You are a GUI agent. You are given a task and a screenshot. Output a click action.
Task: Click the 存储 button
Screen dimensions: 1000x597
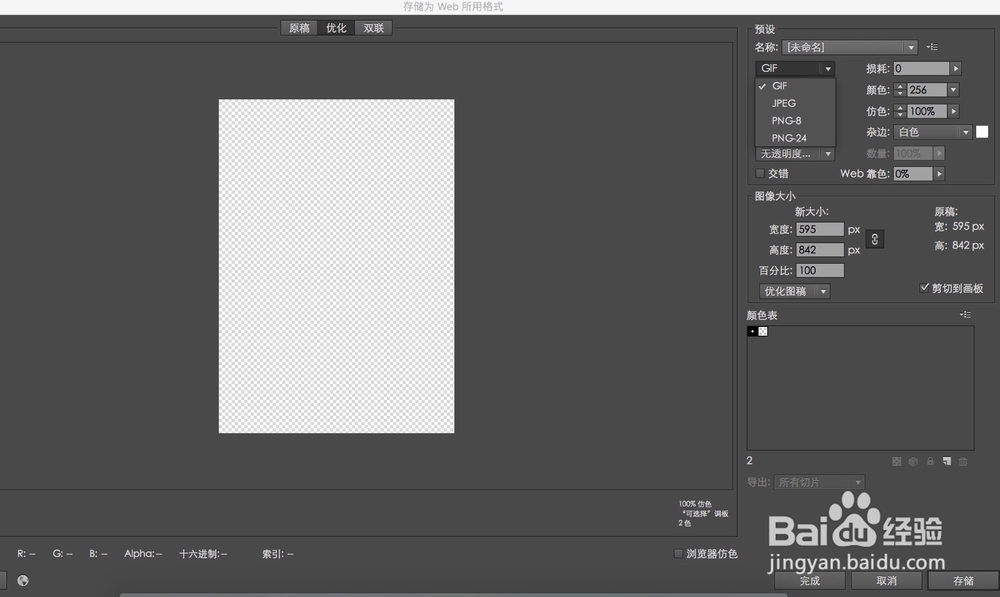[963, 580]
